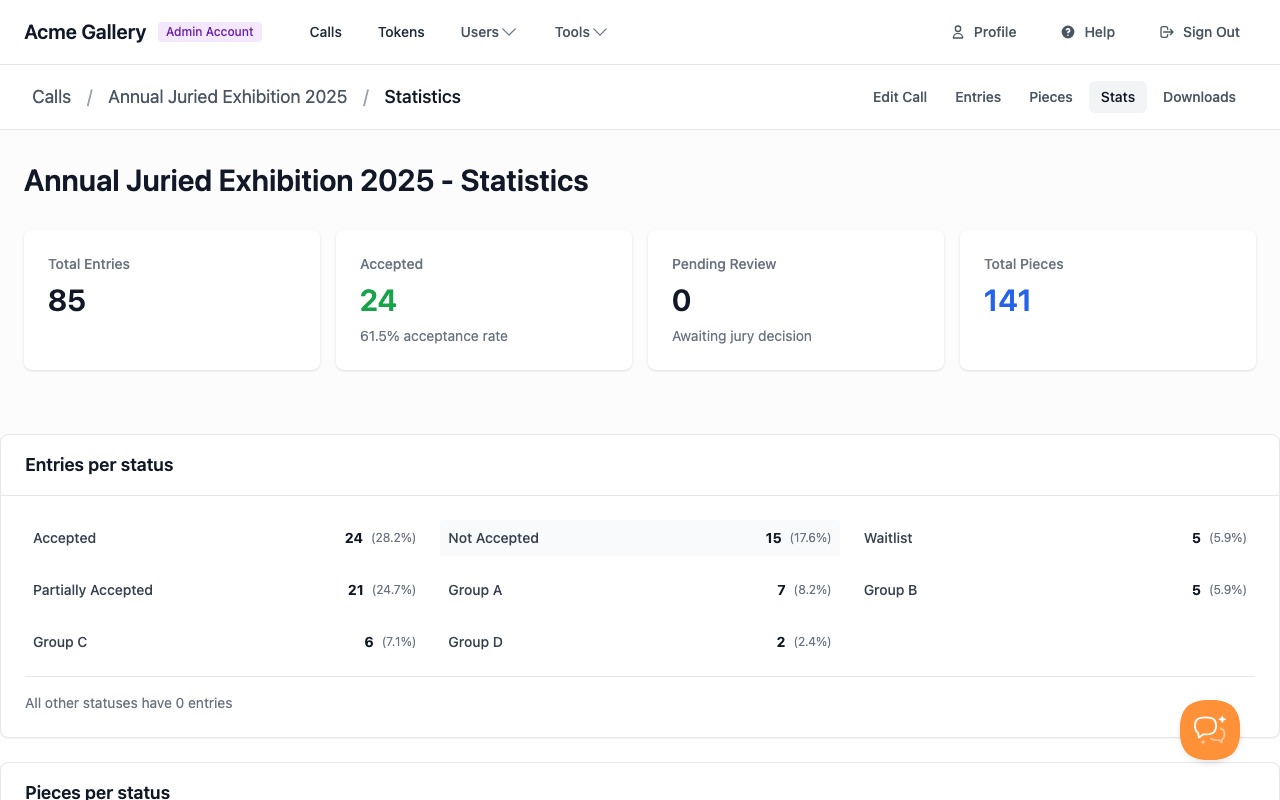
Task: Click the Admin Account badge
Action: 209,31
